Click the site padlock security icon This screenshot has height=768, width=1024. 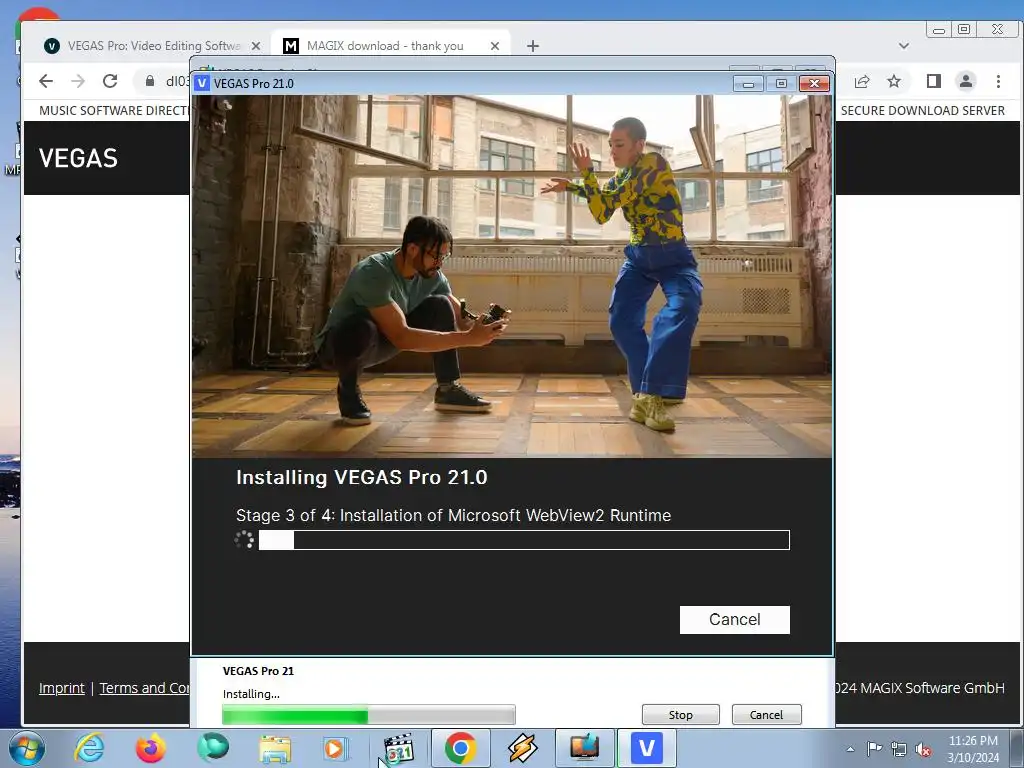point(150,81)
